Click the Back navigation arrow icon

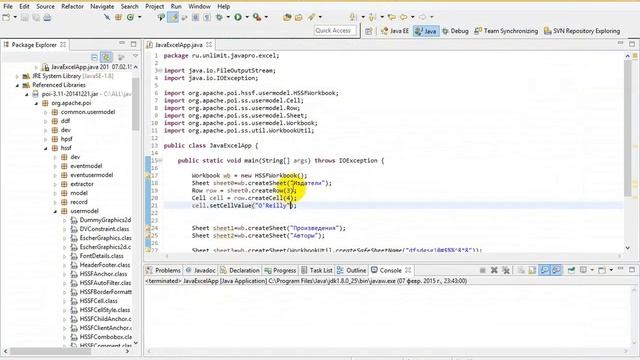pyautogui.click(x=403, y=17)
